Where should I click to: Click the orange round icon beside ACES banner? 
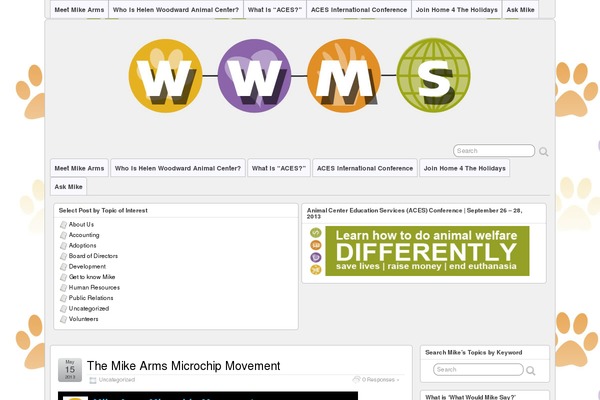316,245
